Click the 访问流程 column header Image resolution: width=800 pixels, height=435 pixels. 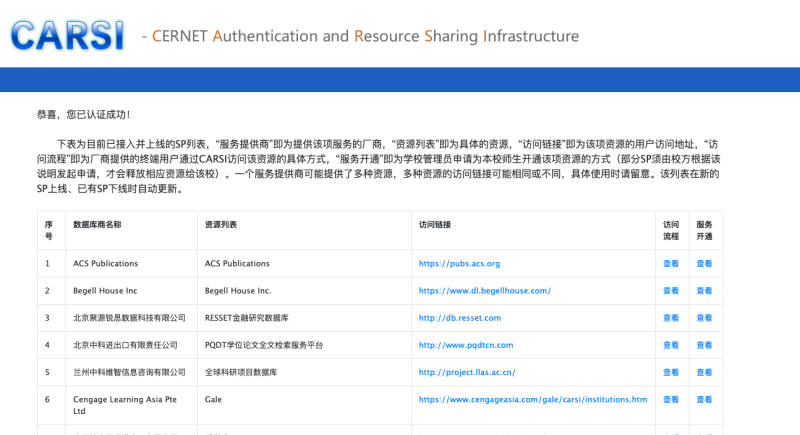671,231
